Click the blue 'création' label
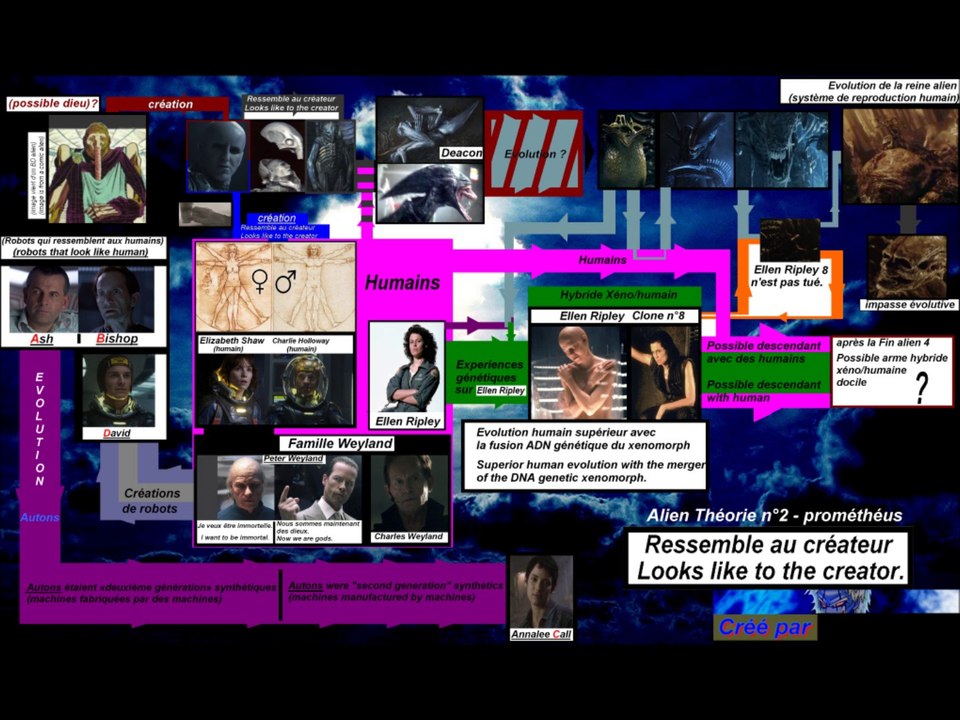 276,218
